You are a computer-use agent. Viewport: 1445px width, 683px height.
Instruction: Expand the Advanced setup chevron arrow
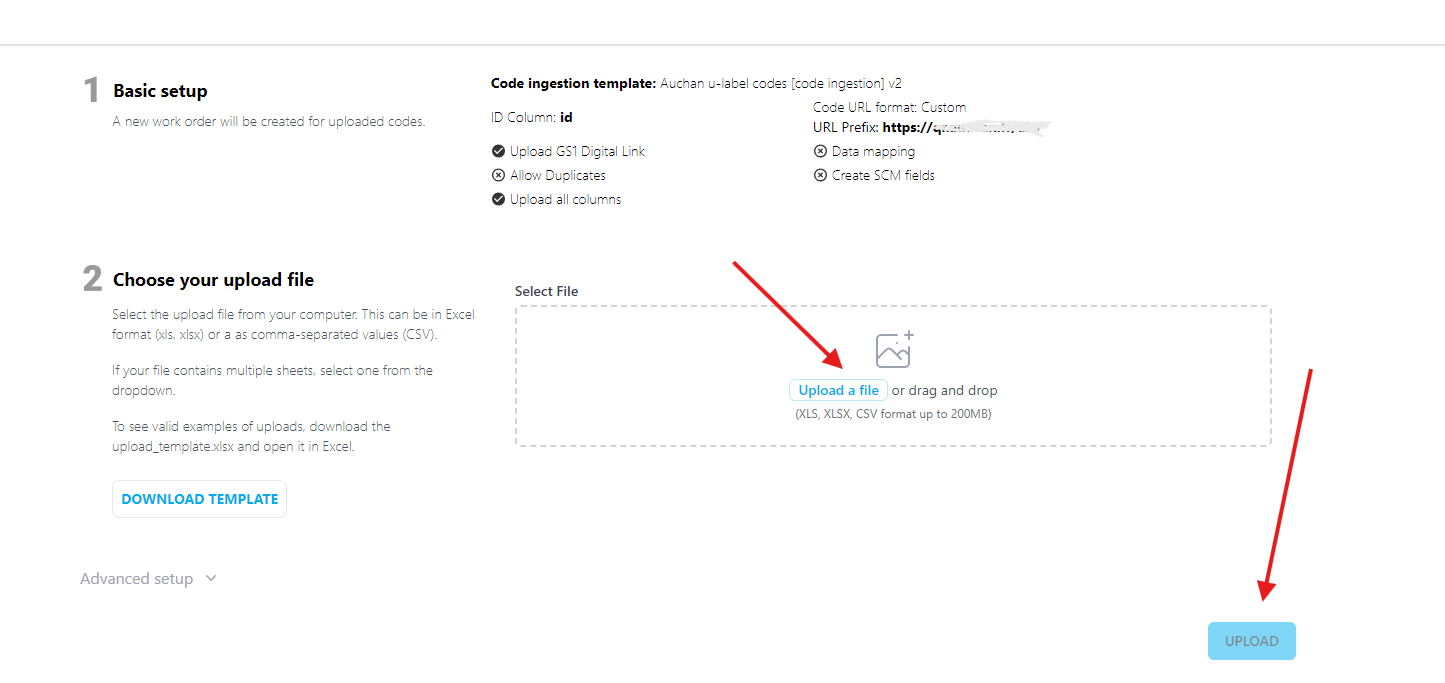coord(210,578)
